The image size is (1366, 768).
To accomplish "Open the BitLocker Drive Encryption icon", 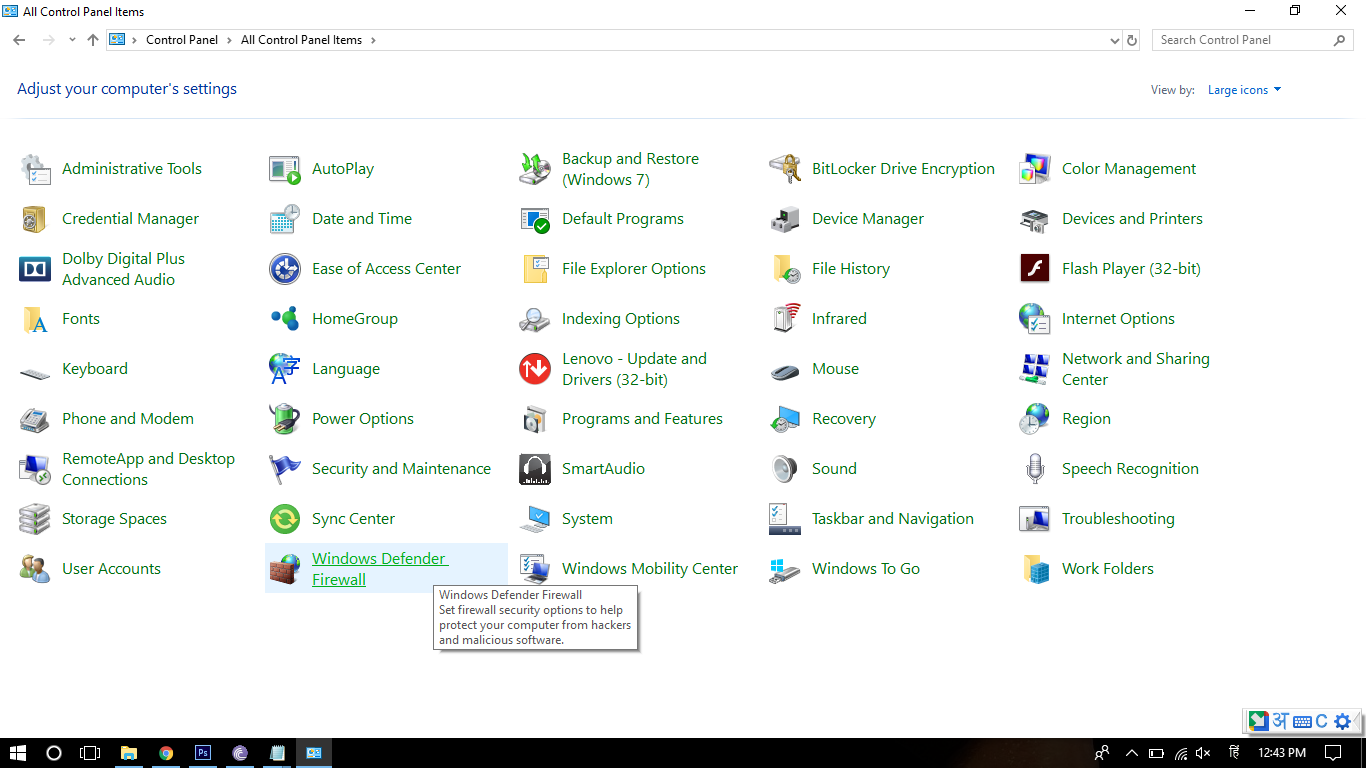I will tap(785, 169).
